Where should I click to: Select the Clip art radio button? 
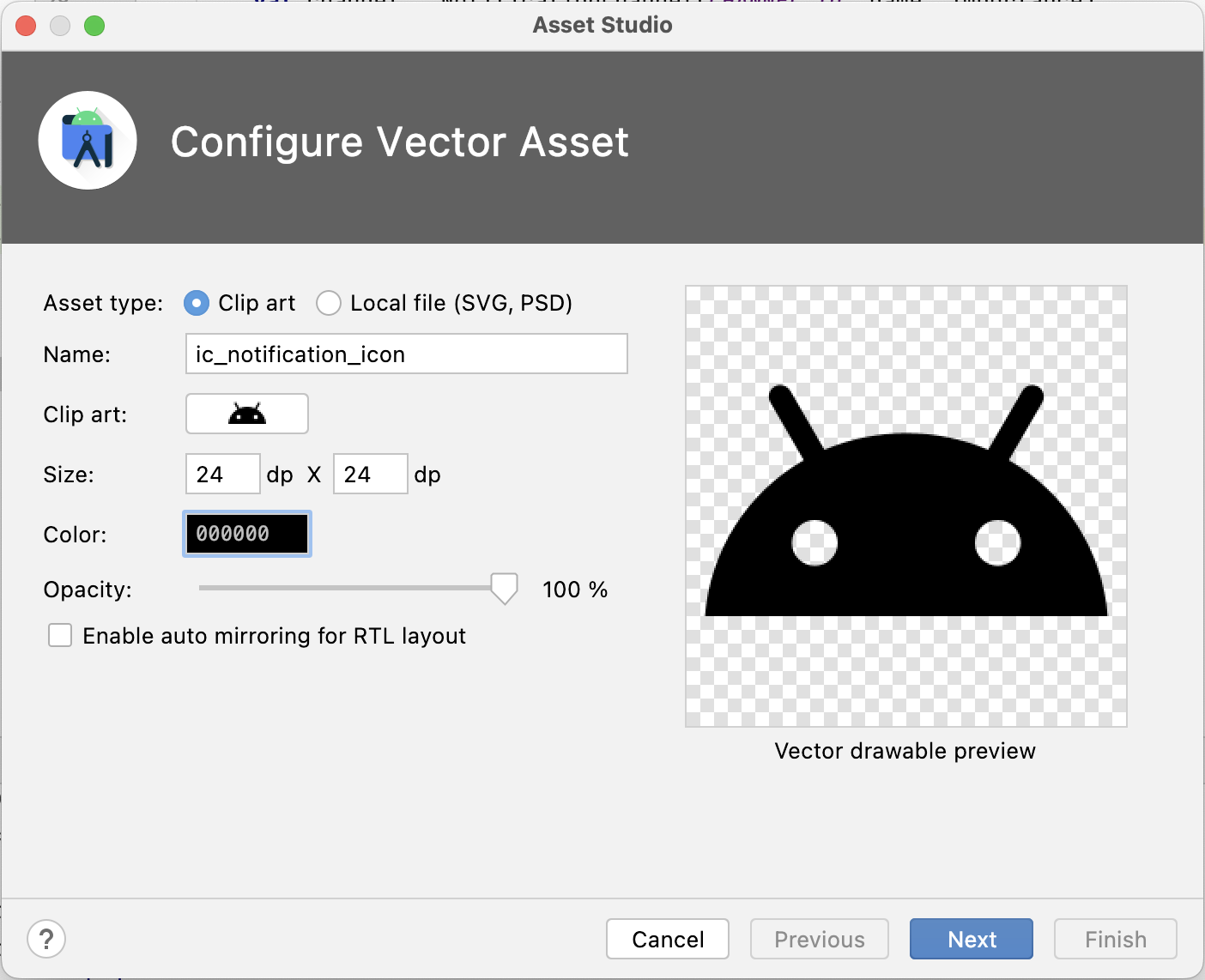click(x=196, y=303)
